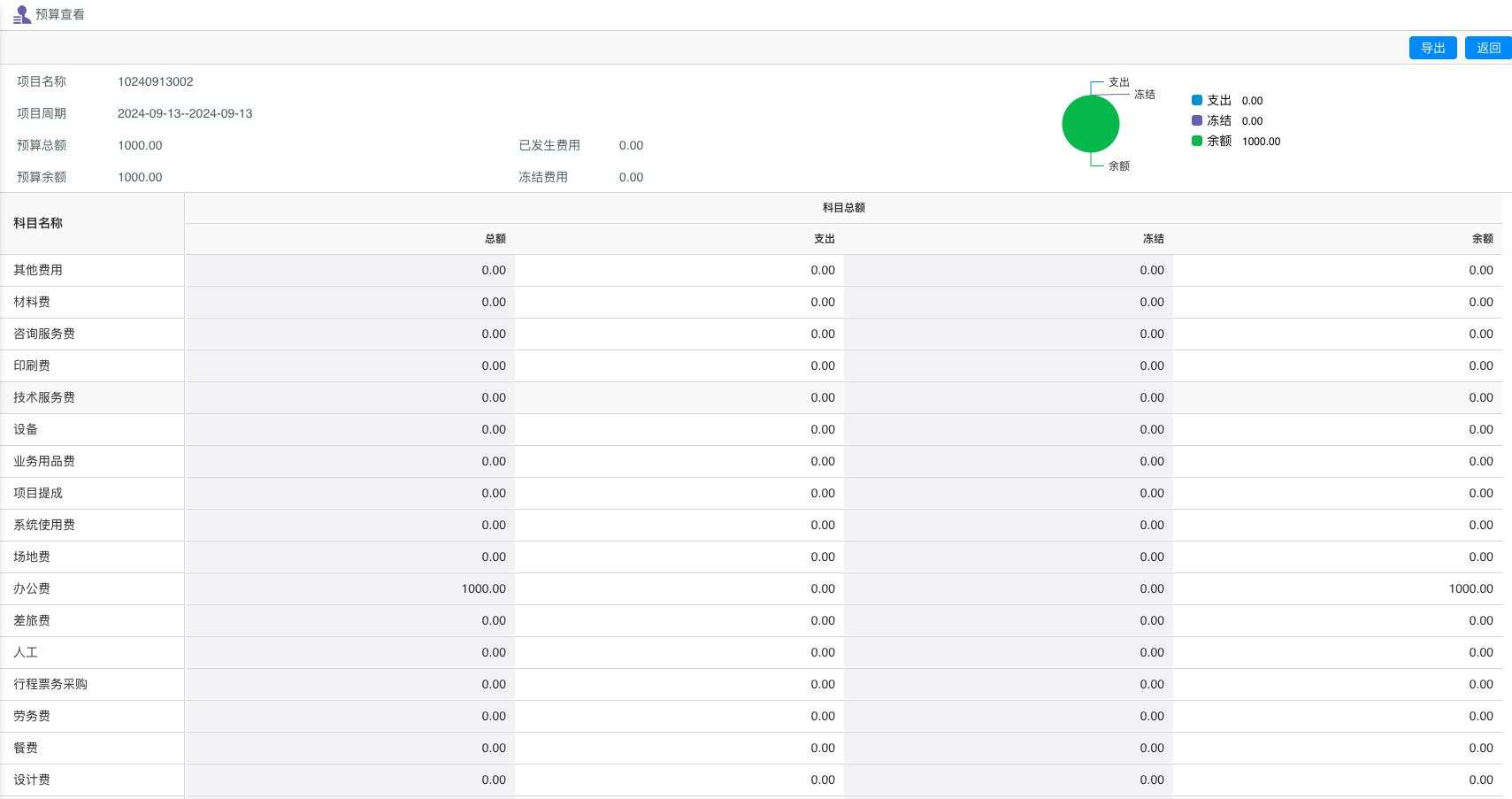Screen dimensions: 1512x799
Task: Click the 支出 column header in table
Action: (824, 239)
